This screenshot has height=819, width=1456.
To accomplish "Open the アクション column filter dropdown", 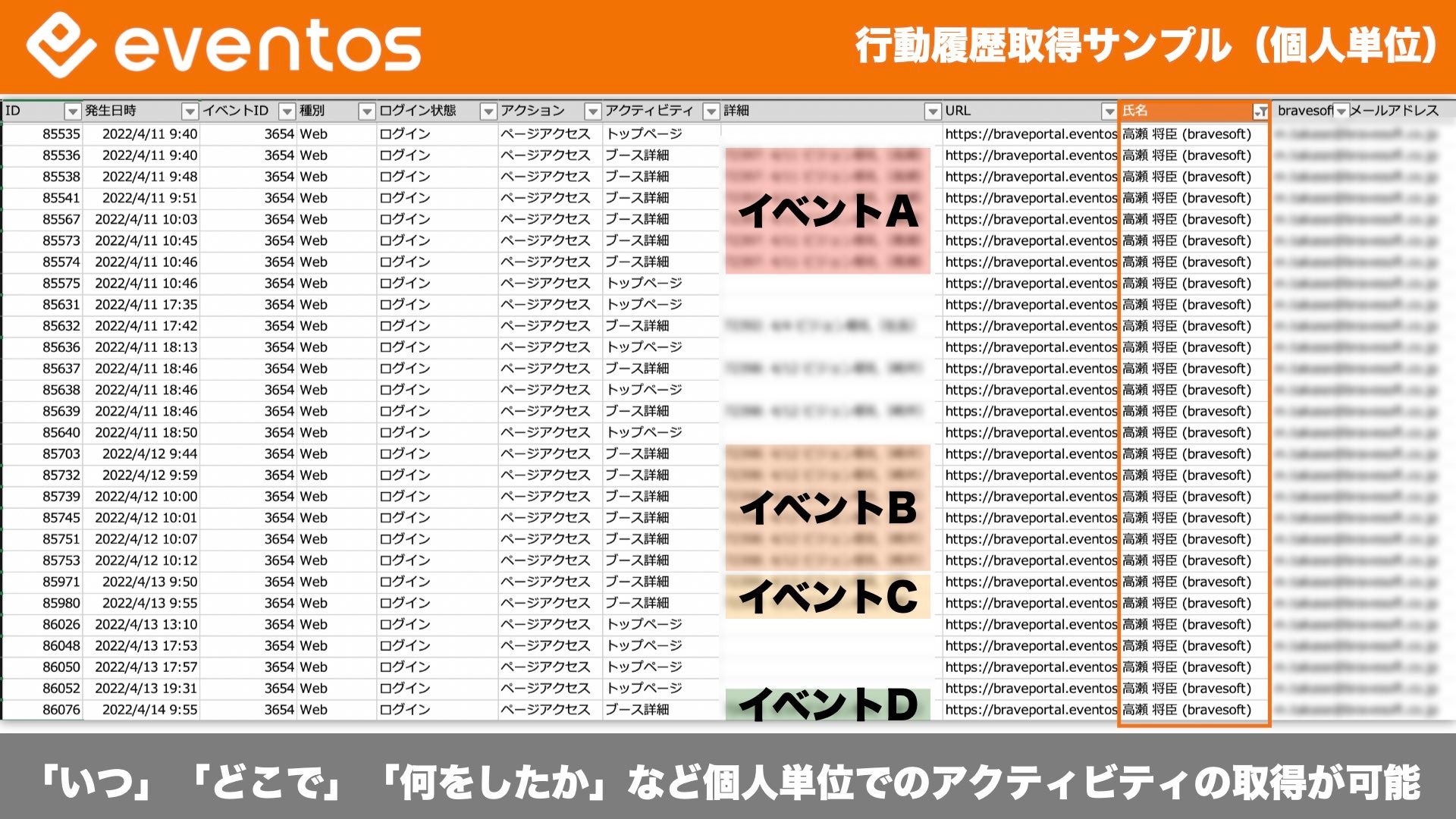I will pyautogui.click(x=592, y=112).
